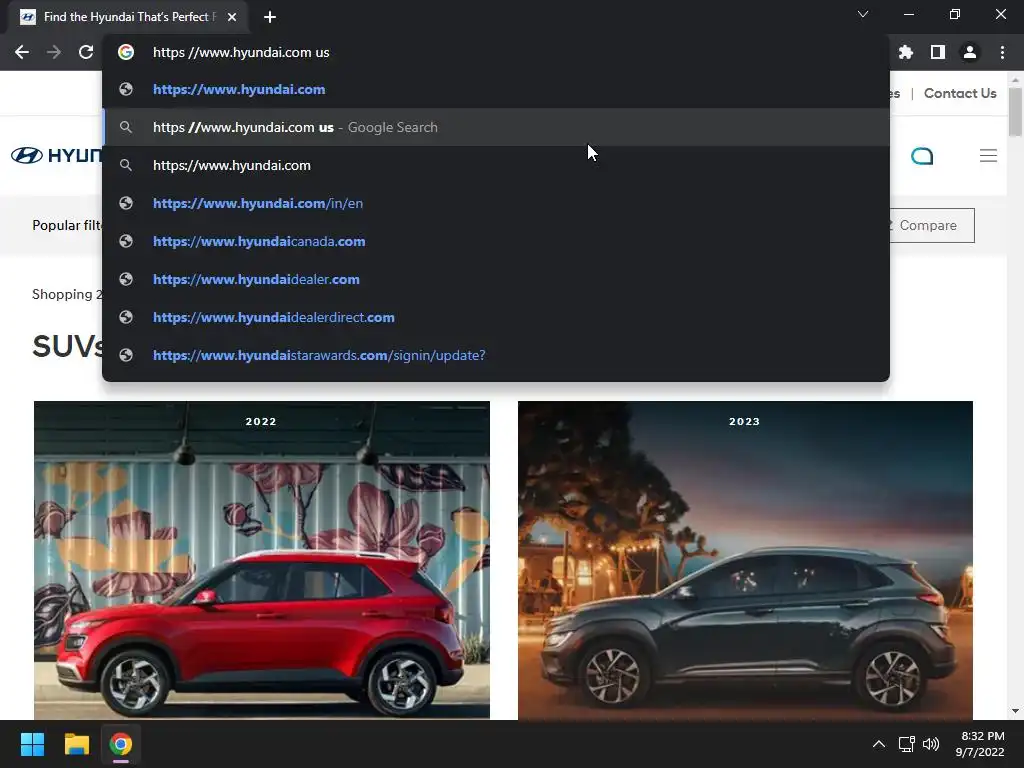1024x768 pixels.
Task: Open File Explorer from the taskbar
Action: [76, 744]
